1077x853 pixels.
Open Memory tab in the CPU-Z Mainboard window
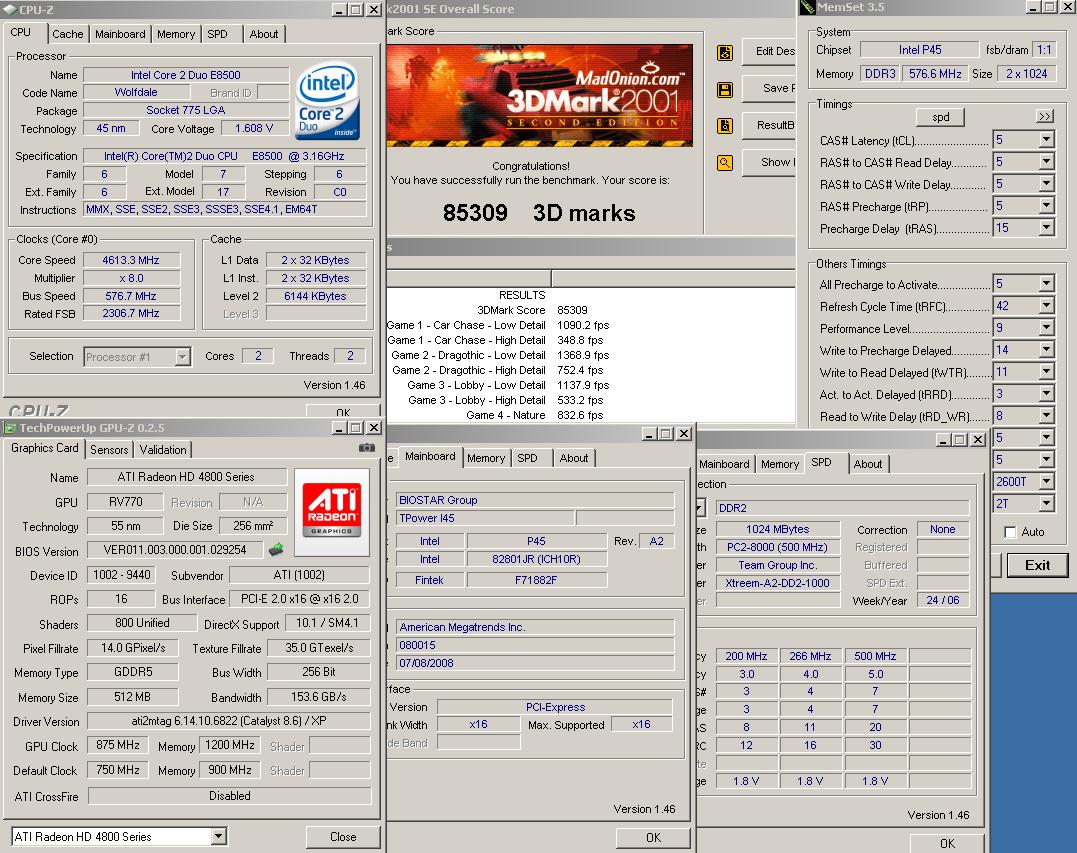click(x=486, y=458)
